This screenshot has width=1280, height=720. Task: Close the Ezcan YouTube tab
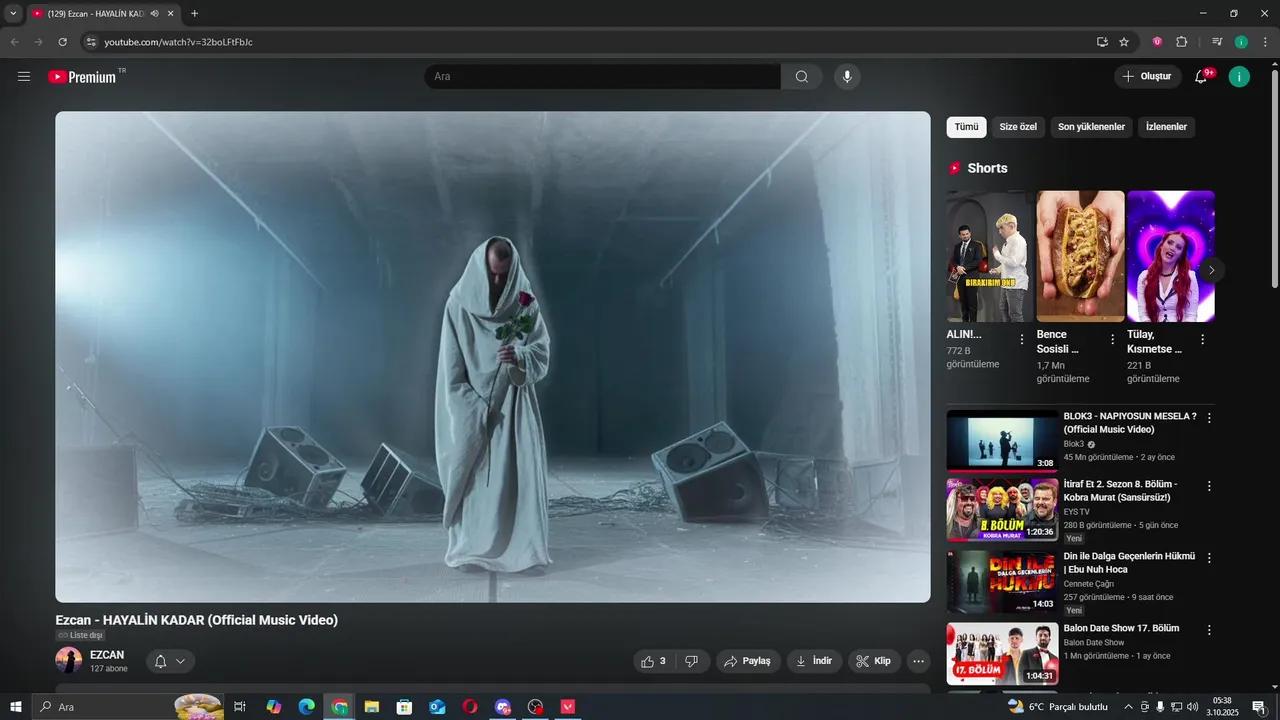(171, 14)
